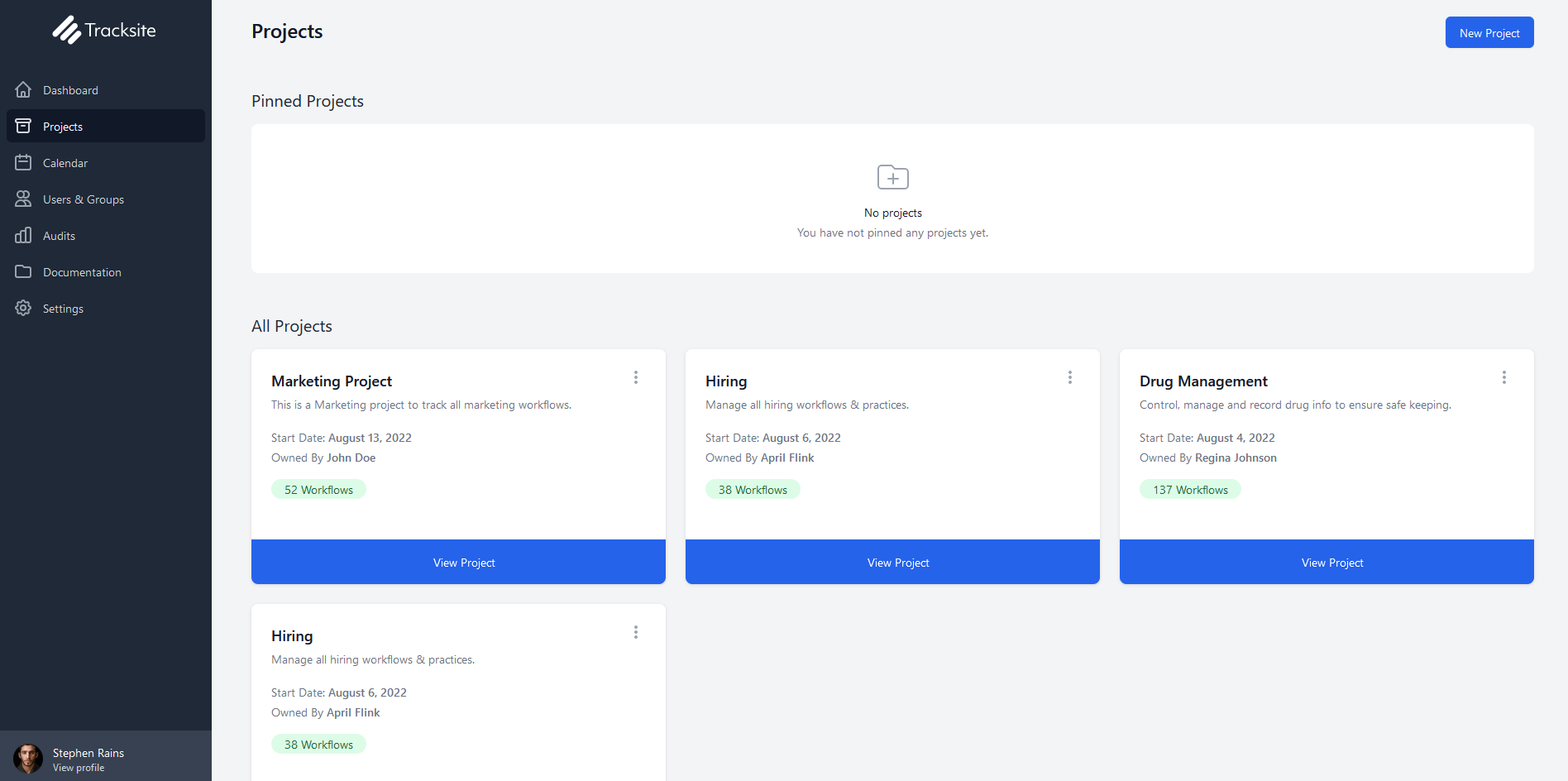The image size is (1568, 781).
Task: Open Settings from sidebar
Action: click(x=106, y=308)
